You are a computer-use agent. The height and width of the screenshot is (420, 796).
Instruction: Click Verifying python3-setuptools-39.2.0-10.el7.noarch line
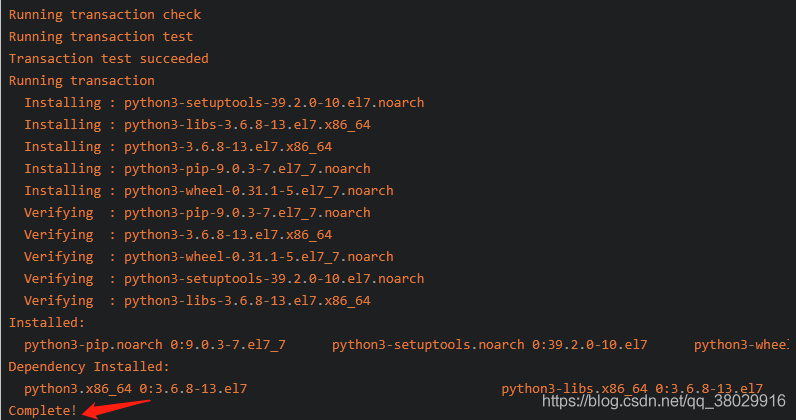224,279
